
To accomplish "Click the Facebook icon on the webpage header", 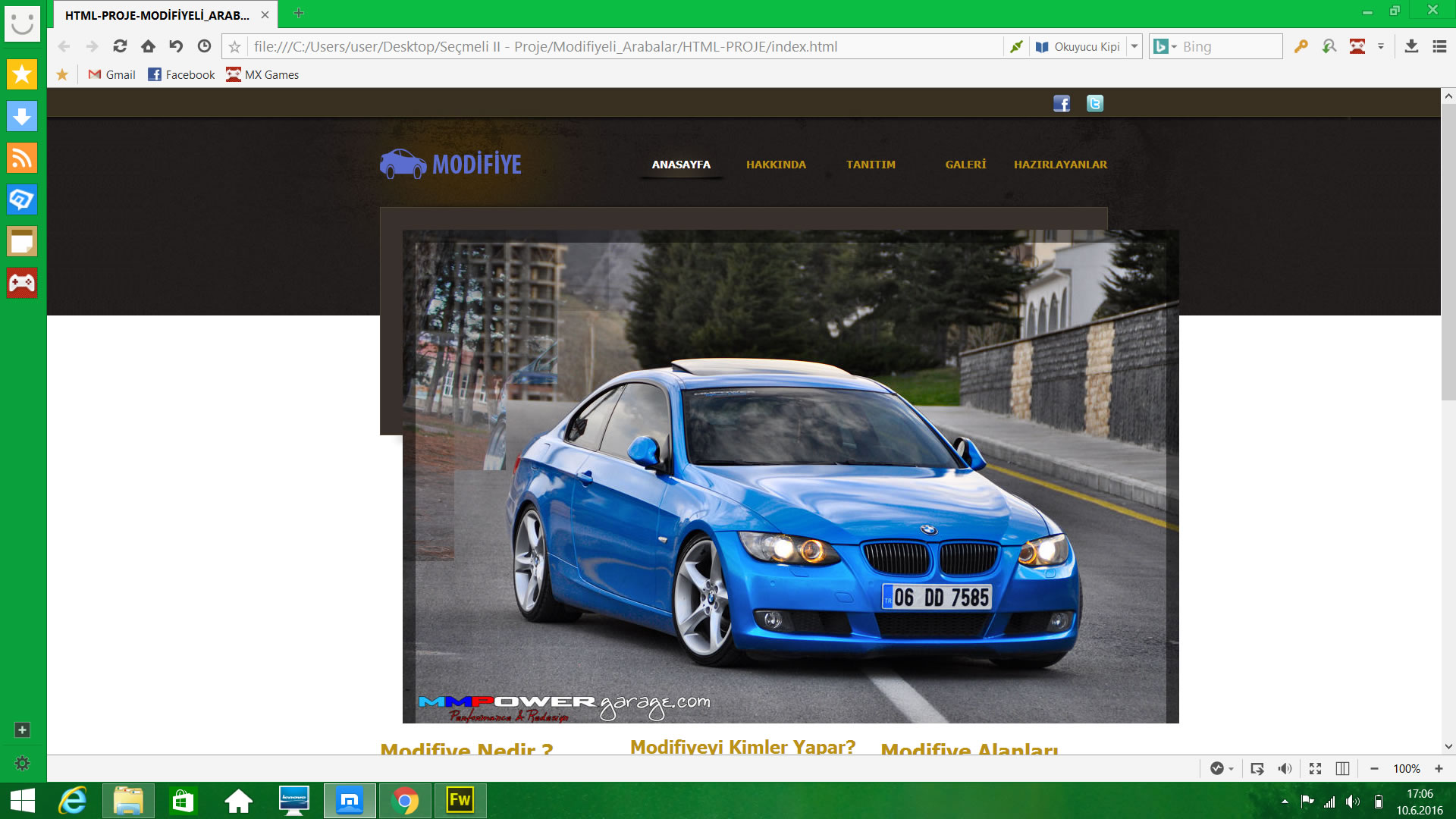I will pos(1062,104).
